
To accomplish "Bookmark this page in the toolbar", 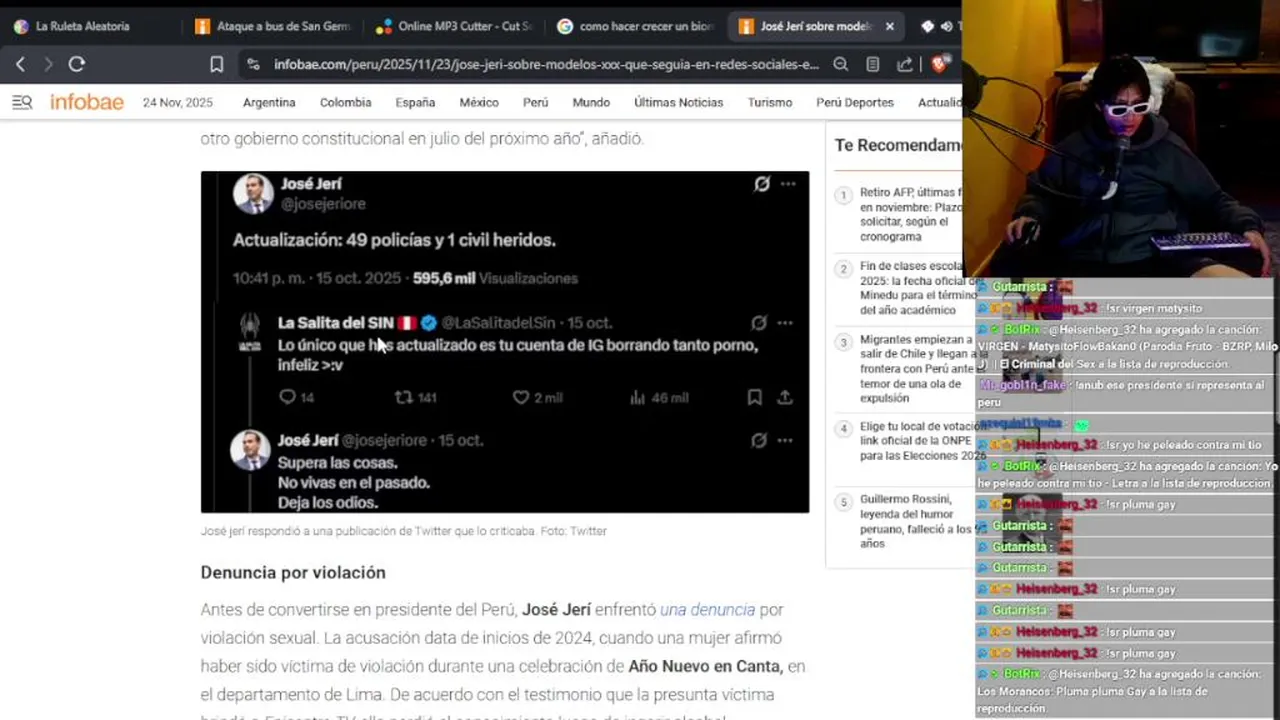I will pos(216,64).
